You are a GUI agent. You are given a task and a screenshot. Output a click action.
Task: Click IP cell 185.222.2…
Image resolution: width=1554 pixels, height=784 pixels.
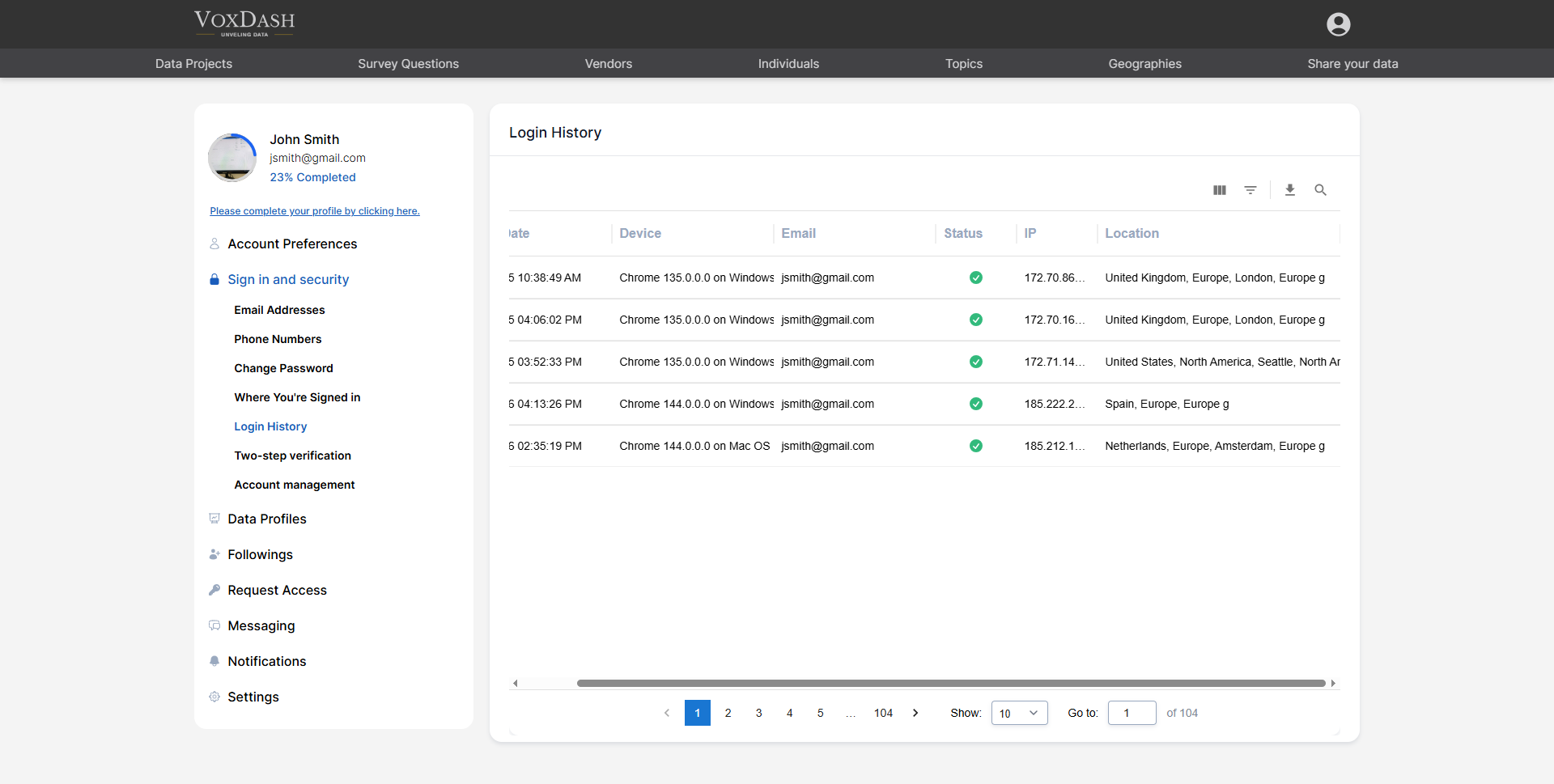tap(1055, 404)
